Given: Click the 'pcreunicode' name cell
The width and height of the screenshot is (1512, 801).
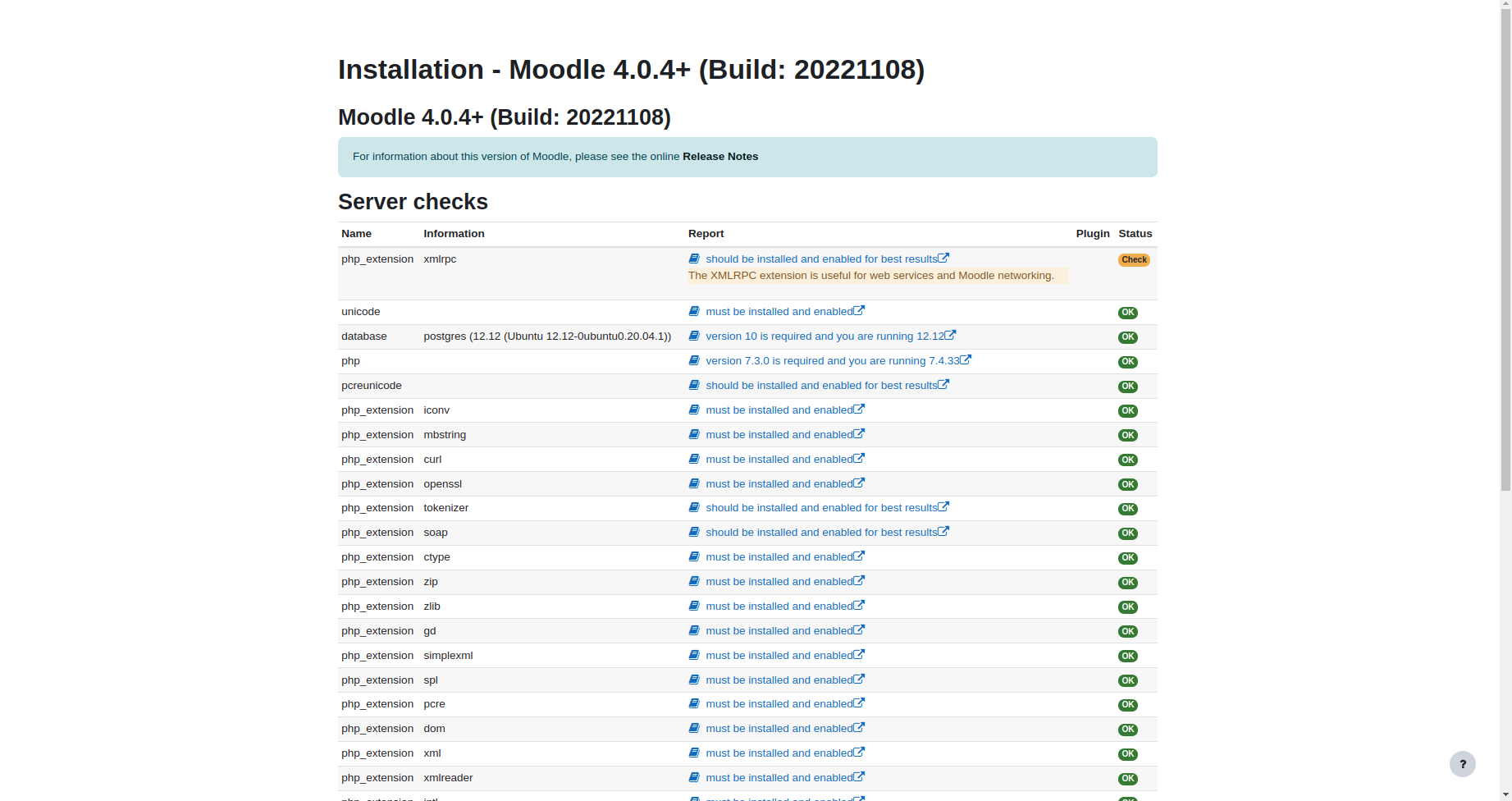Looking at the screenshot, I should click(x=372, y=386).
